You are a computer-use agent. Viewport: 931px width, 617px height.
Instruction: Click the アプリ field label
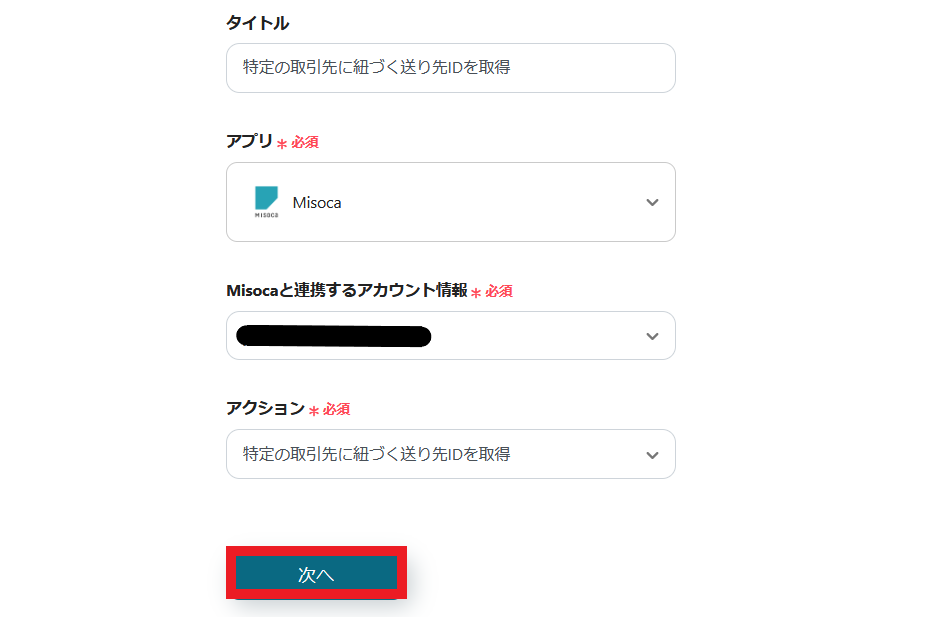(x=249, y=141)
